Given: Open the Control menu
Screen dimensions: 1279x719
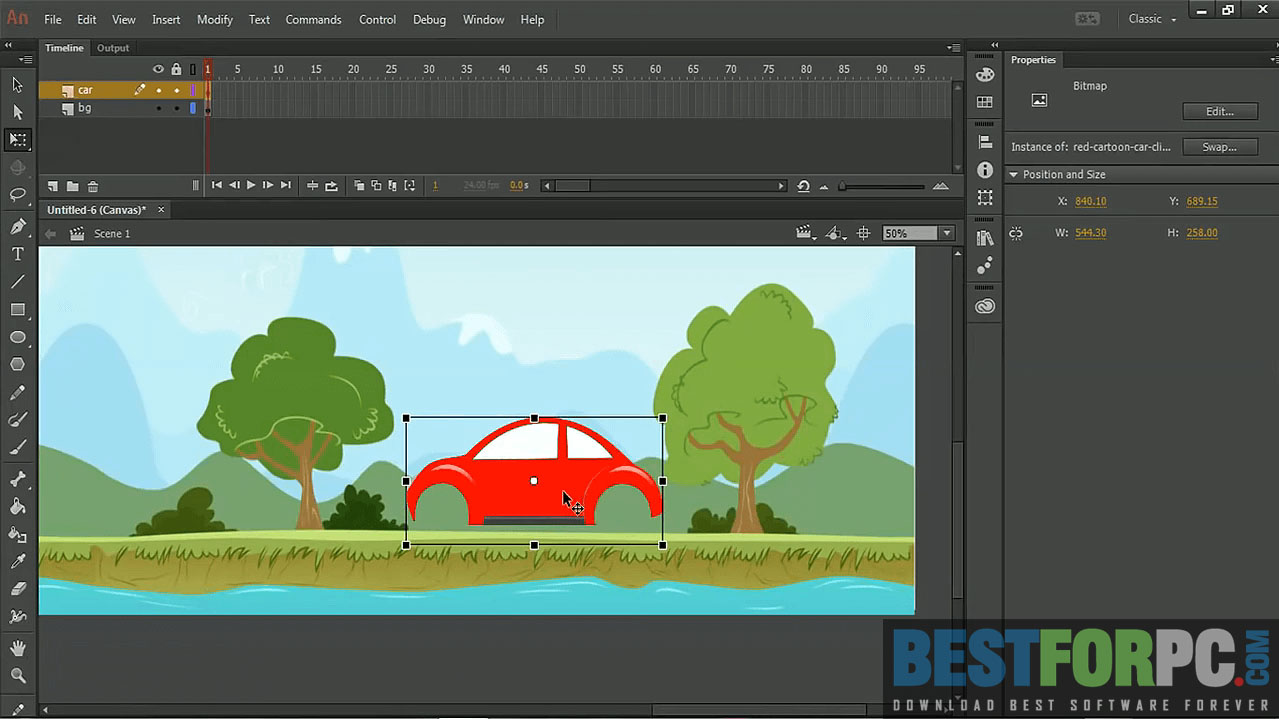Looking at the screenshot, I should (x=377, y=19).
